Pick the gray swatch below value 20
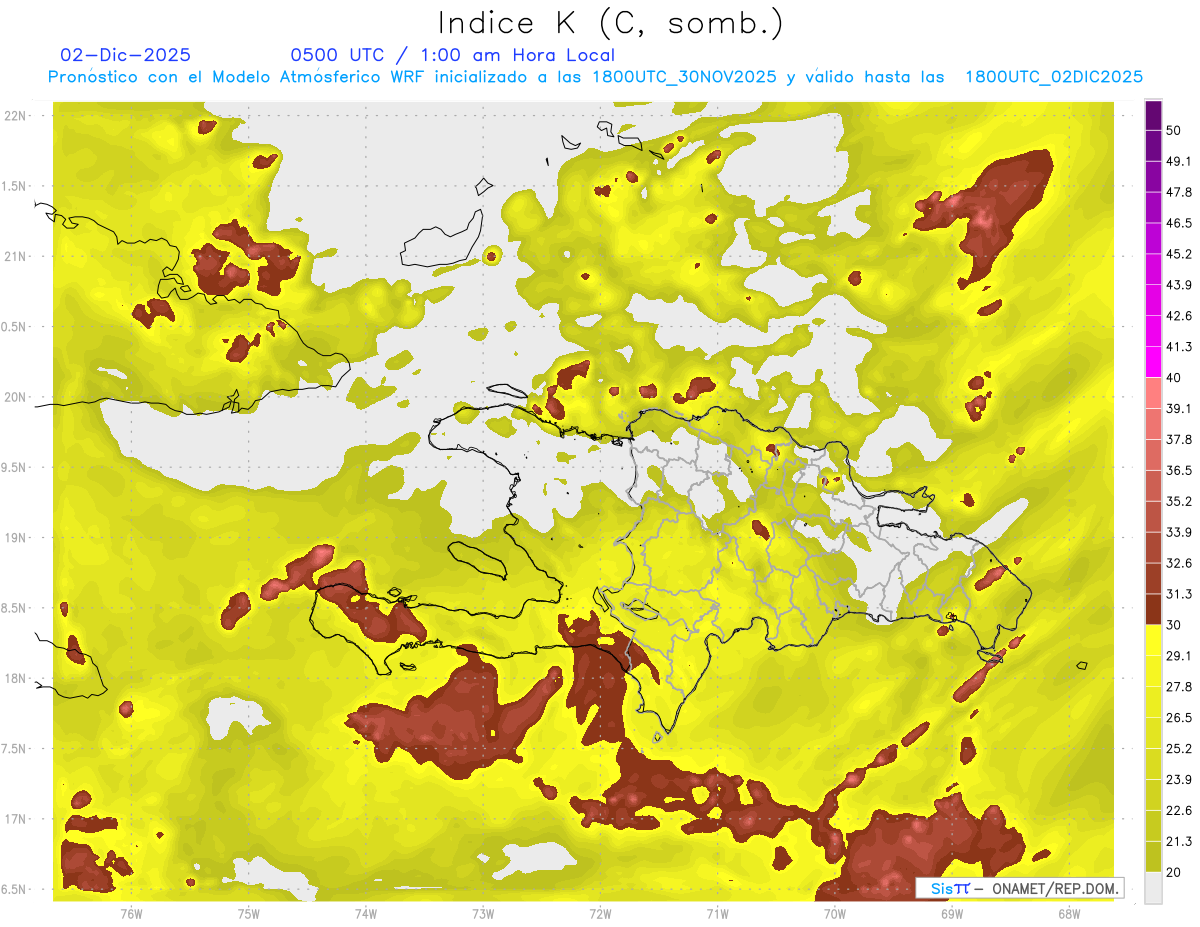 tap(1153, 888)
